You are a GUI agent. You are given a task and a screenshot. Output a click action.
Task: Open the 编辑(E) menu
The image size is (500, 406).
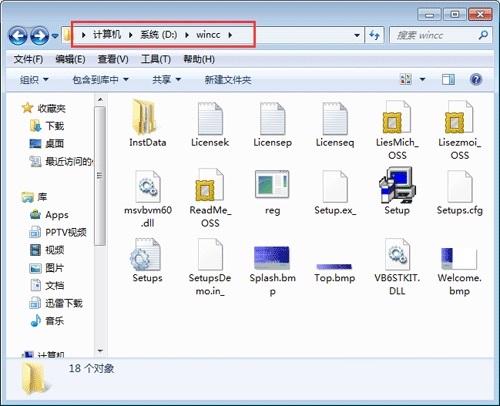pos(70,59)
